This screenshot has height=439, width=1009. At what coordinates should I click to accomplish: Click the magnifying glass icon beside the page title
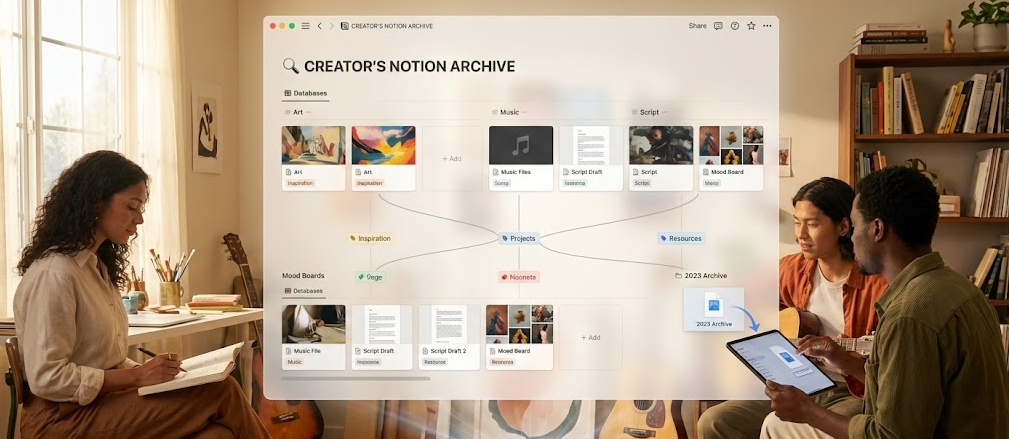pos(291,66)
